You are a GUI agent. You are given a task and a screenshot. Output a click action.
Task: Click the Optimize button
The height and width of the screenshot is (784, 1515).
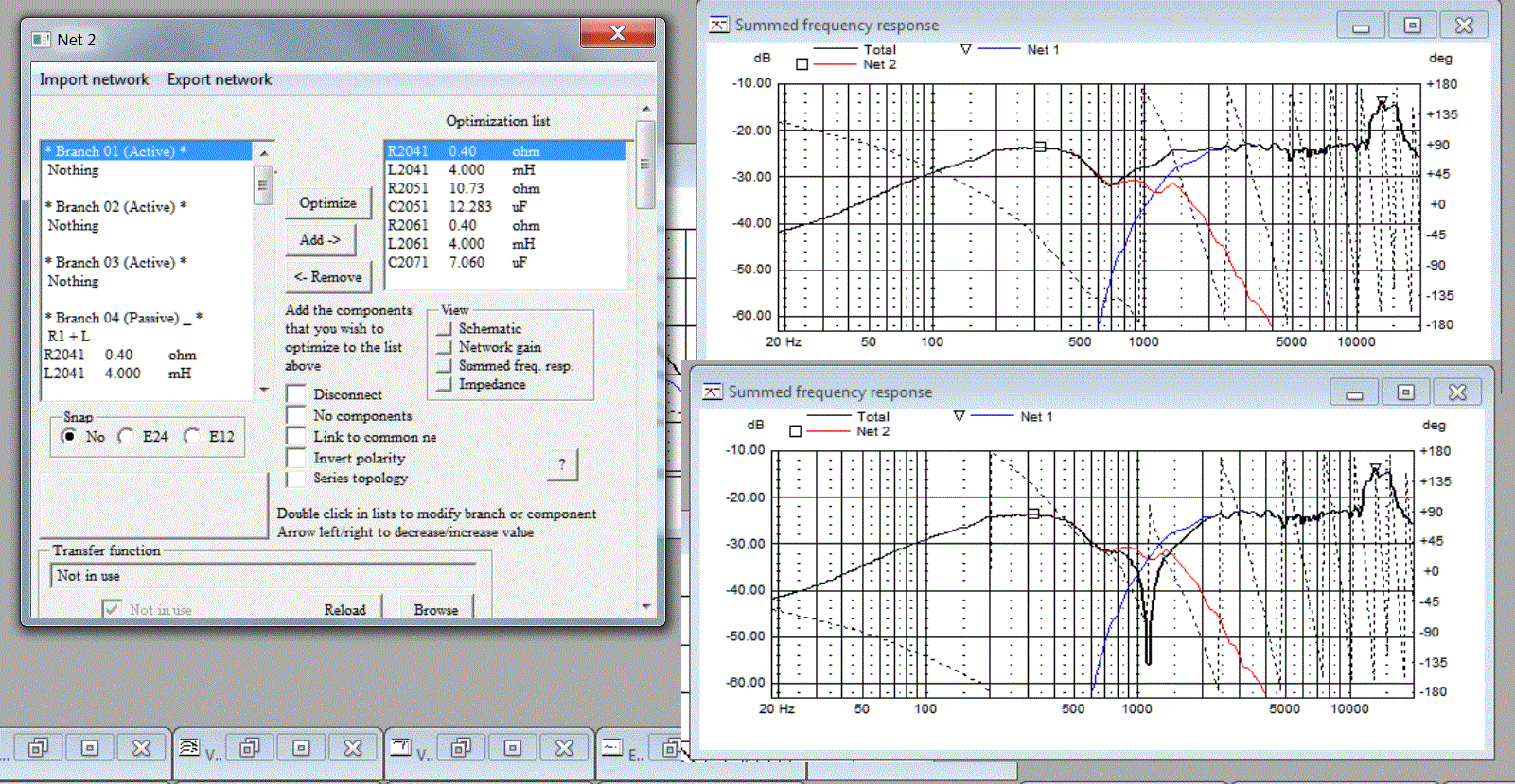[x=327, y=202]
